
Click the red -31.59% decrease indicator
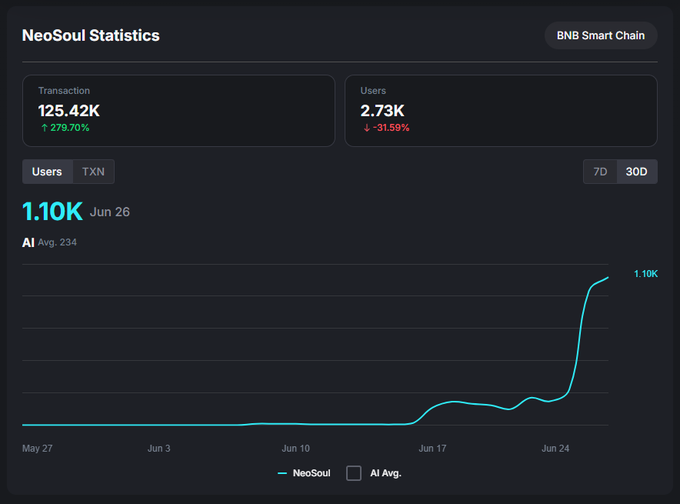[386, 128]
